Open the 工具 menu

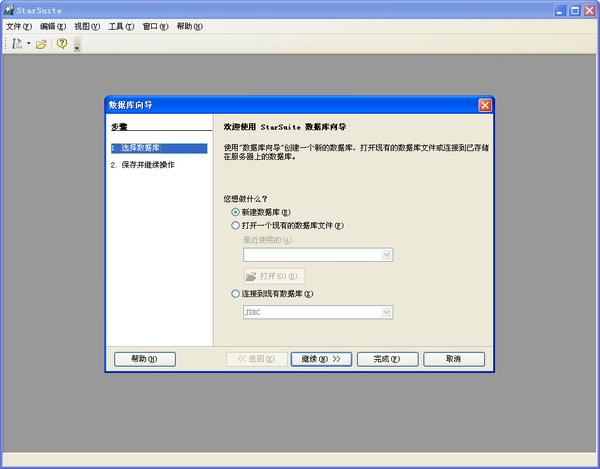[x=121, y=26]
